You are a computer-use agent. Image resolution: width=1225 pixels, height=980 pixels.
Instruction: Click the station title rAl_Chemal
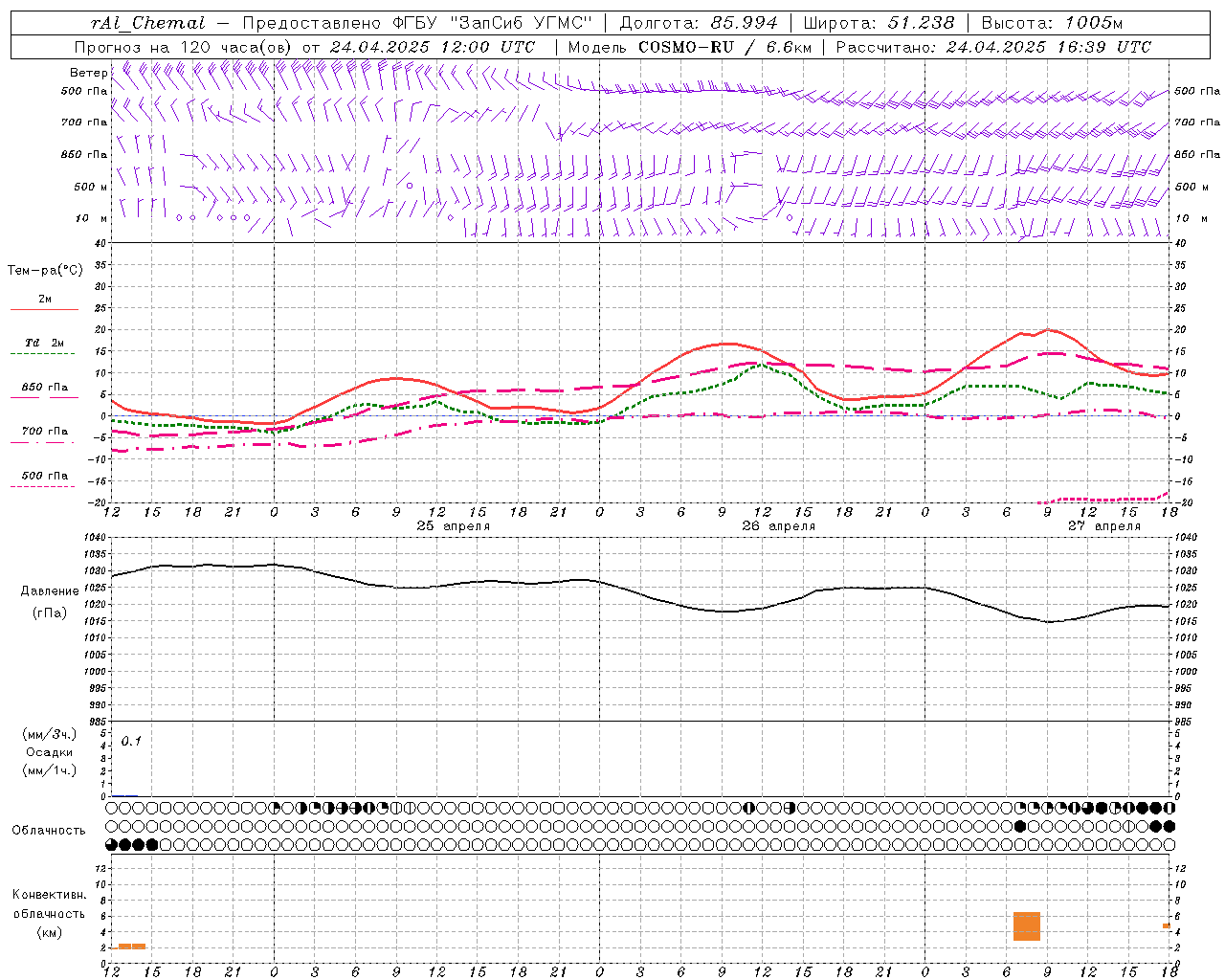click(x=147, y=23)
